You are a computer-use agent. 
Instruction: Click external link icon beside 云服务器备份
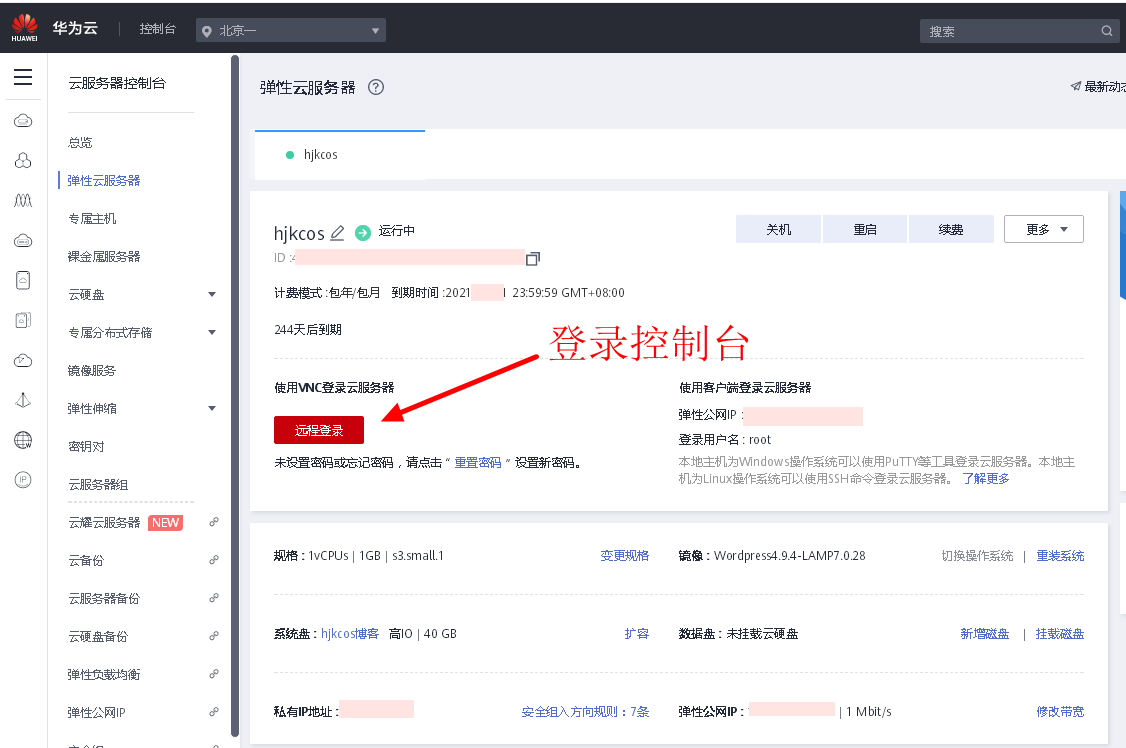(213, 598)
